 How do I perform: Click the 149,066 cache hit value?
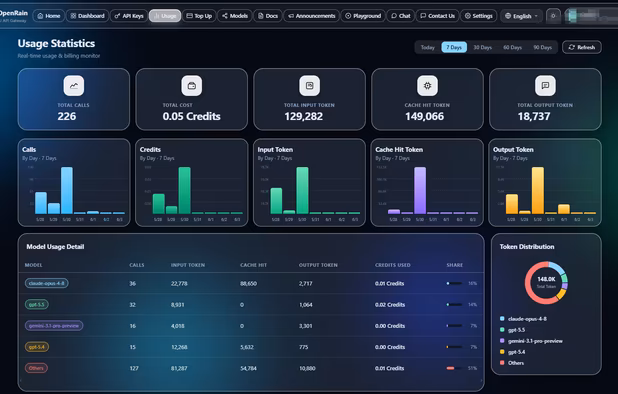pyautogui.click(x=424, y=116)
